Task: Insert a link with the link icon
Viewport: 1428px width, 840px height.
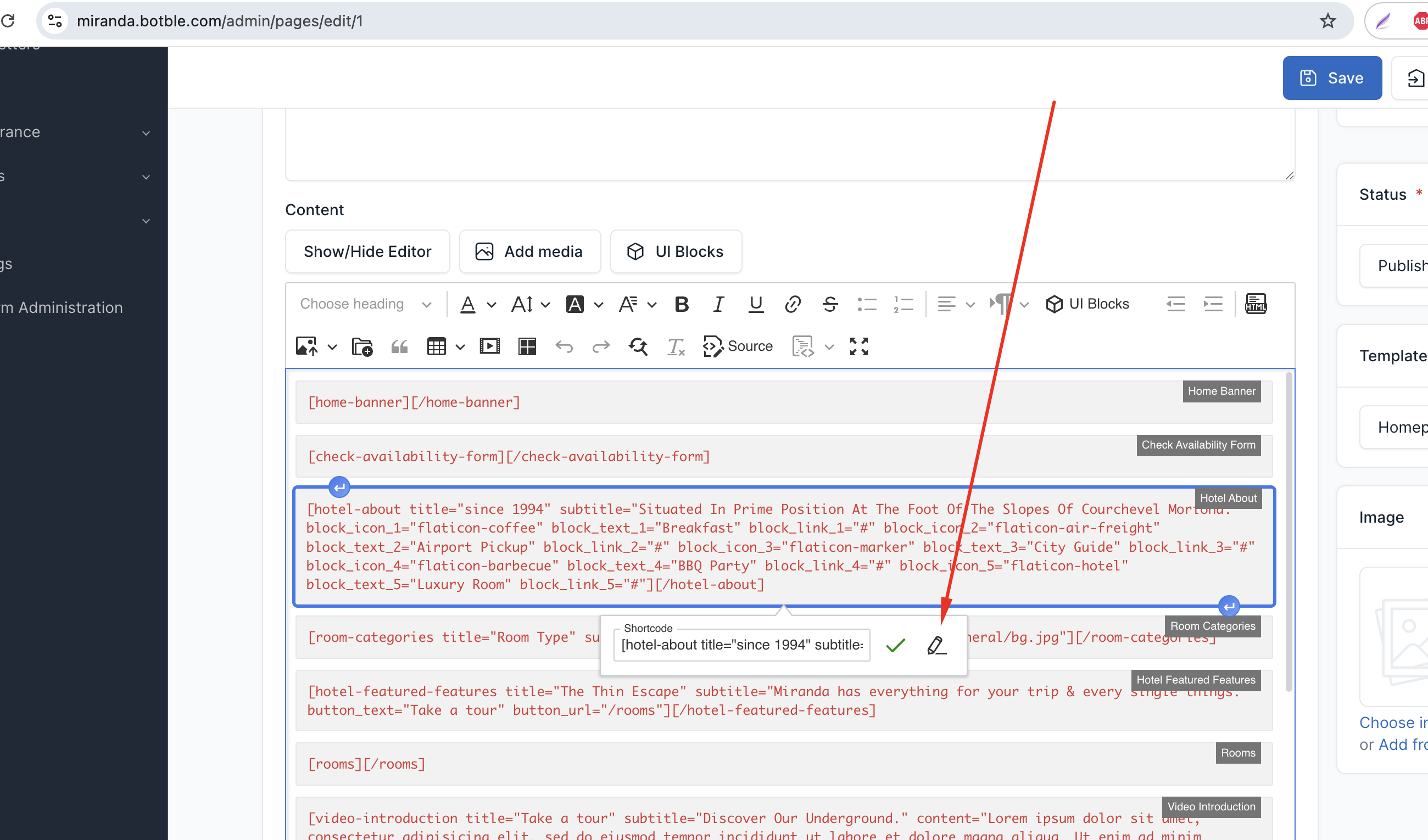Action: click(x=793, y=304)
